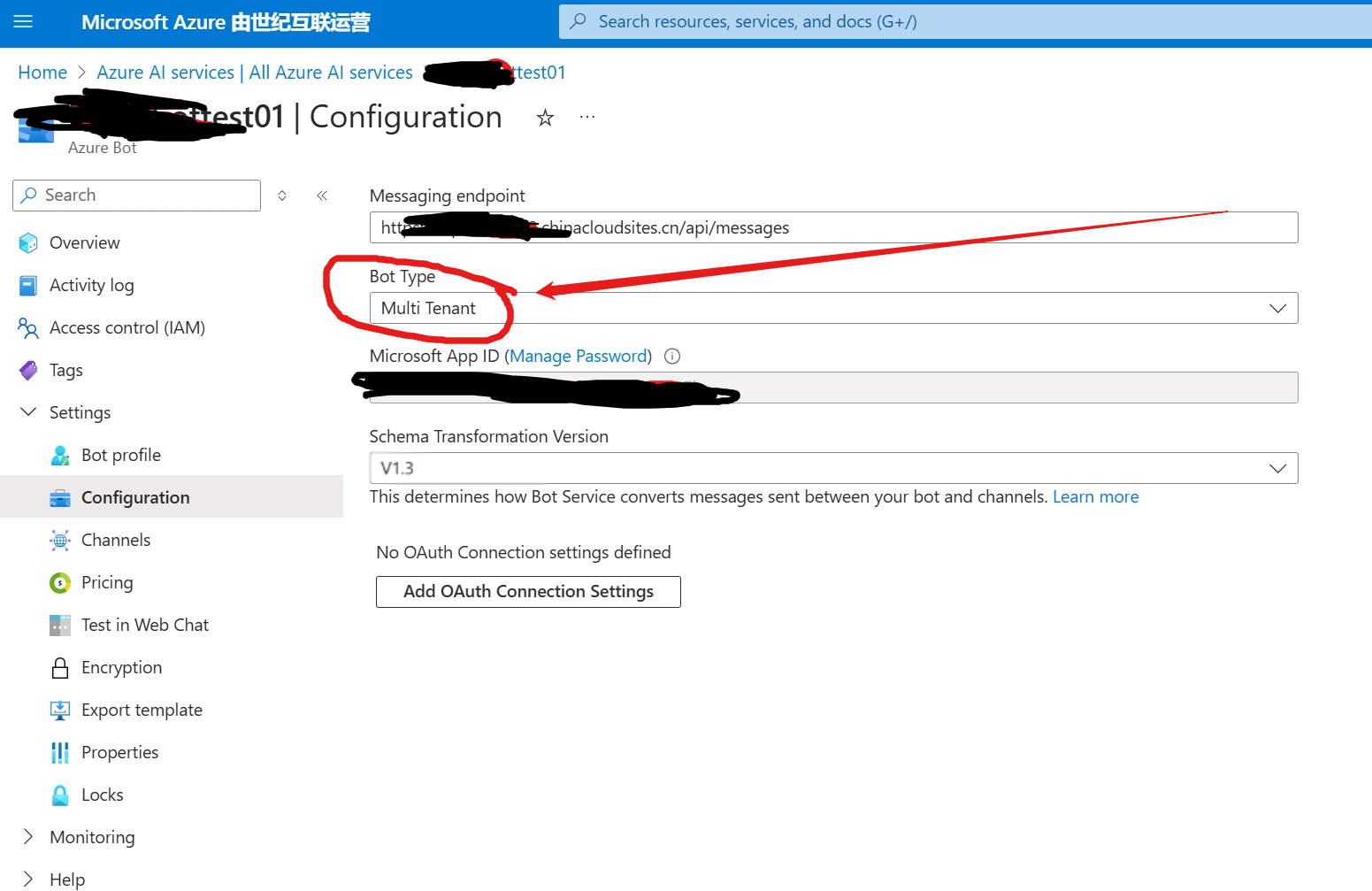
Task: Open Test in Web Chat
Action: [x=144, y=625]
